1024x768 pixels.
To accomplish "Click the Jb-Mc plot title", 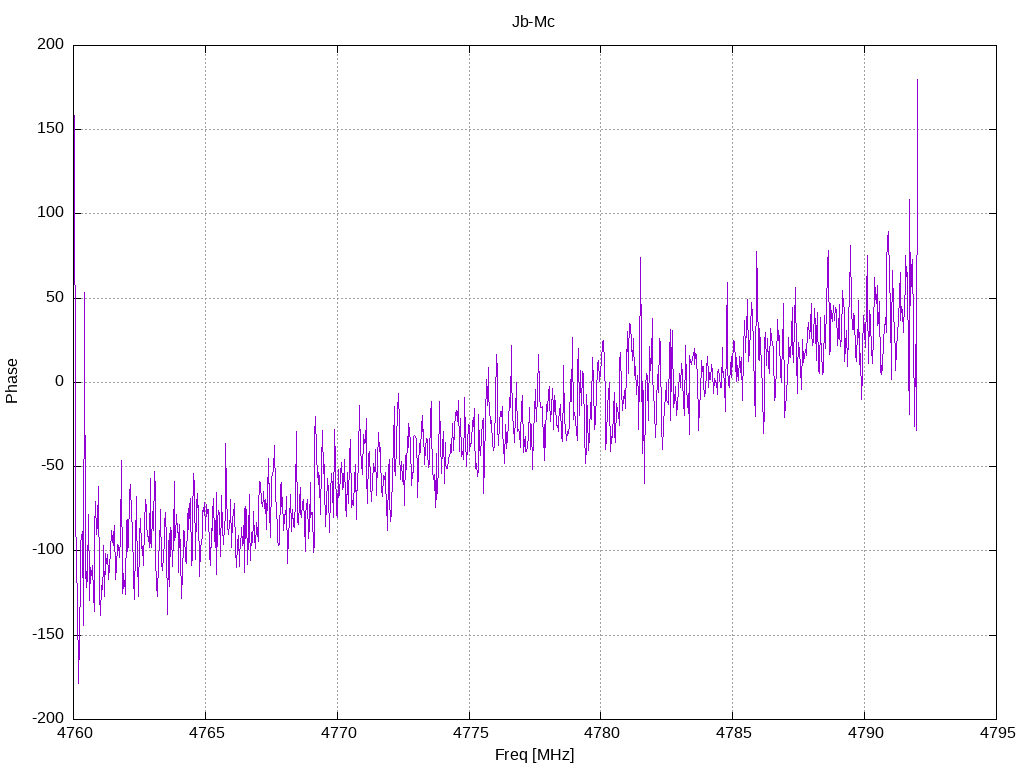I will pos(533,21).
